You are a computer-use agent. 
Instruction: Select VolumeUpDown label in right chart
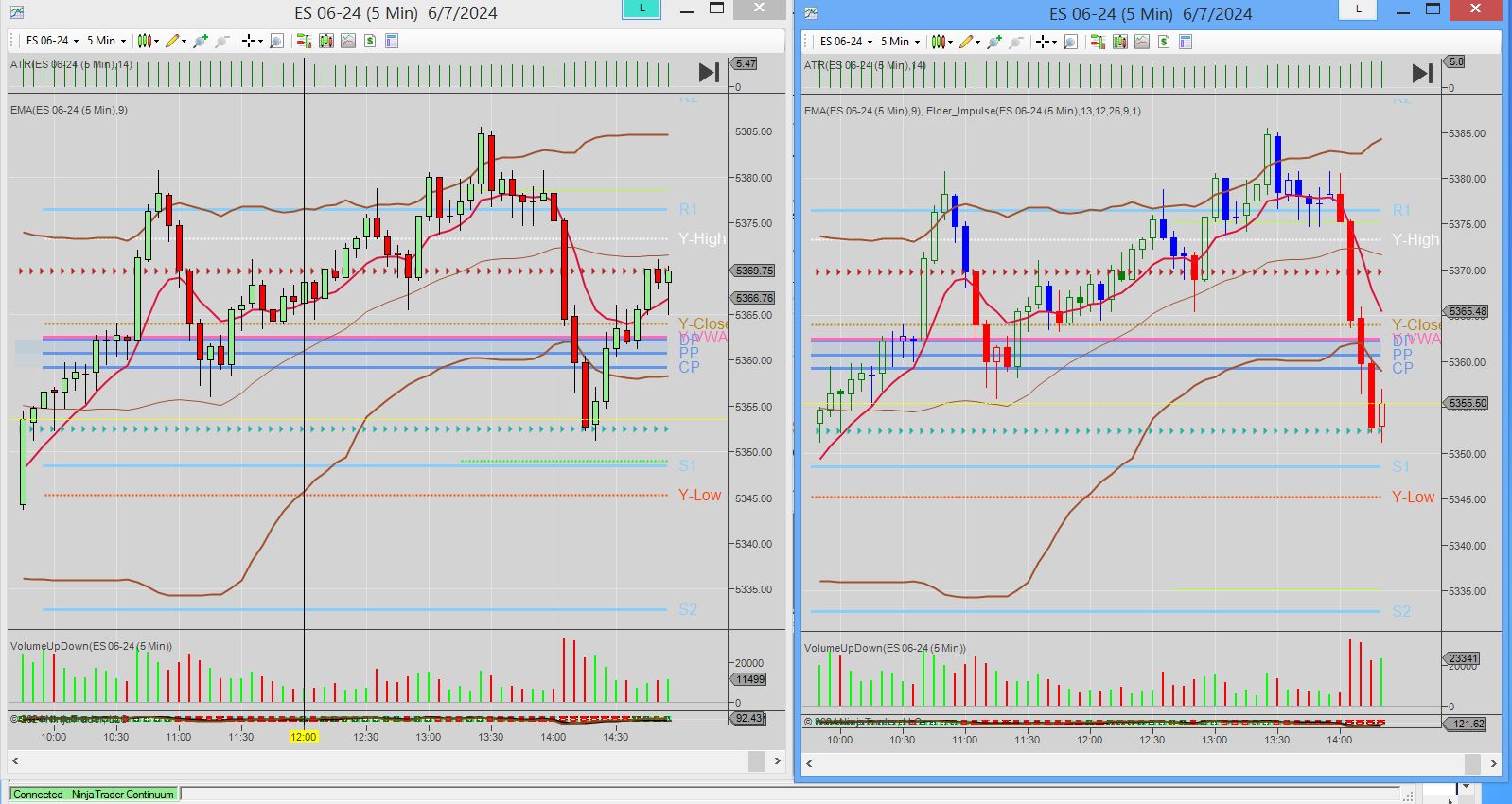(x=885, y=648)
